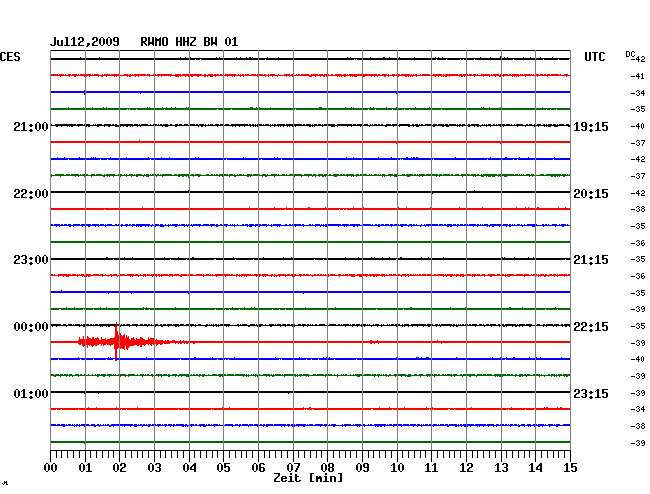Click the 00 minute axis label
The width and height of the screenshot is (650, 494).
[51, 468]
